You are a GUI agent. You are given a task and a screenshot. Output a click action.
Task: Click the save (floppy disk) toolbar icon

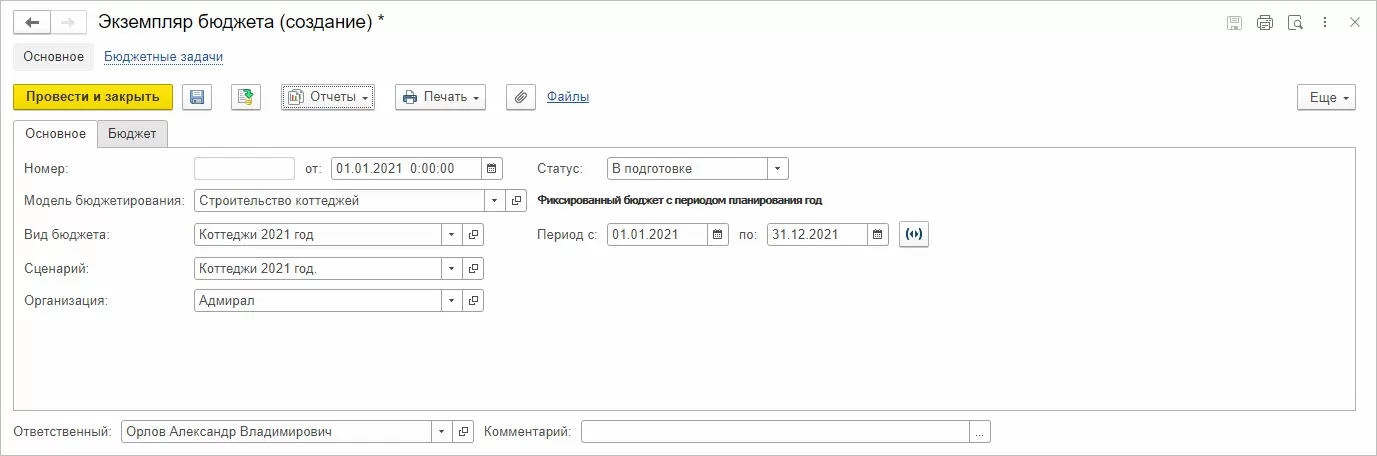pos(197,97)
